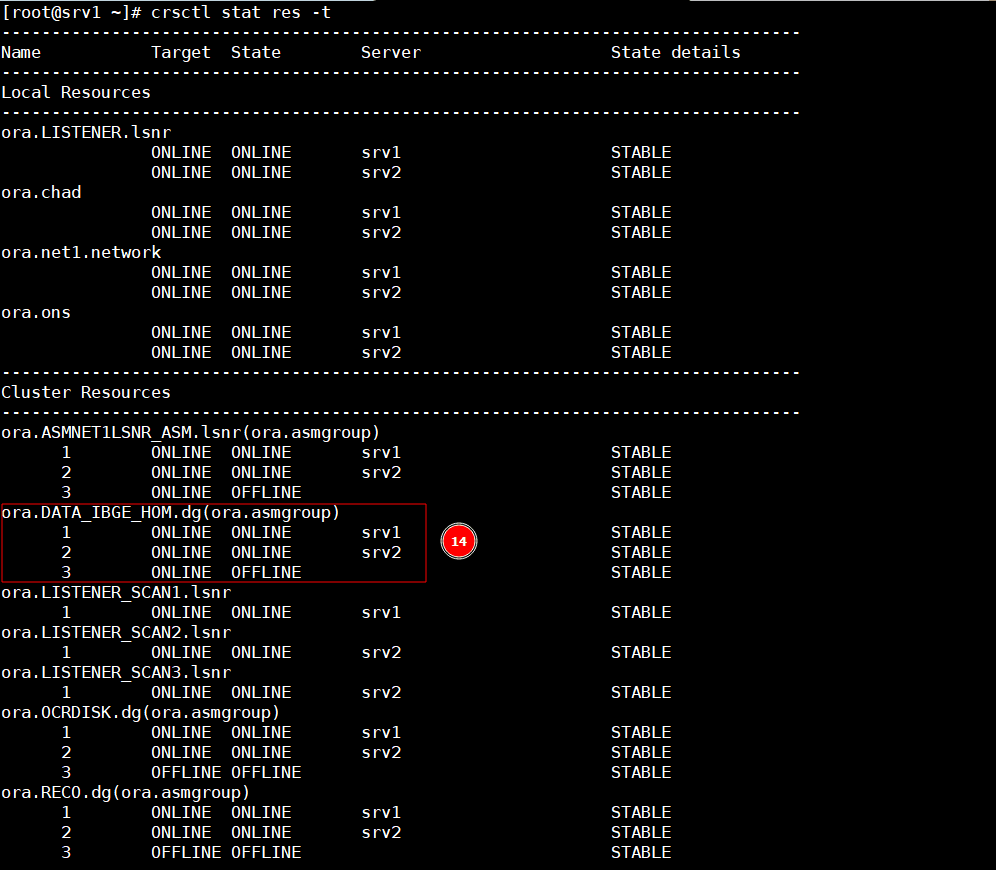Select the ora.ons resource entry
This screenshot has width=996, height=870.
[x=36, y=312]
